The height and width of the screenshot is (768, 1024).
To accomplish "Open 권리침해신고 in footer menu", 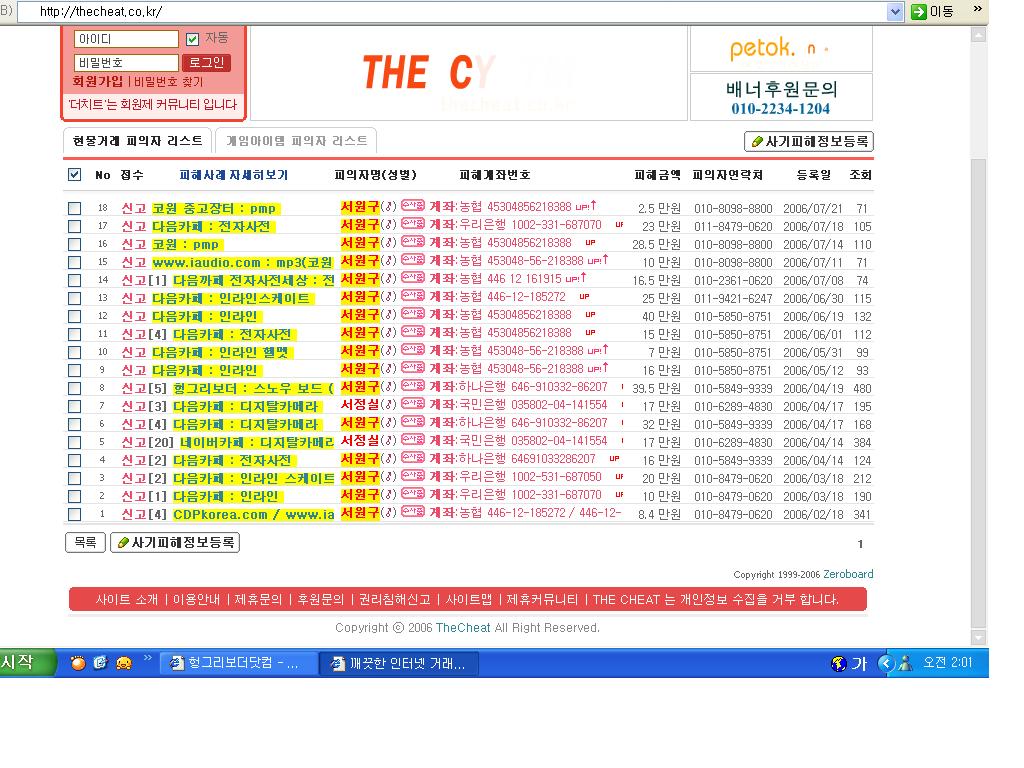I will (x=394, y=600).
